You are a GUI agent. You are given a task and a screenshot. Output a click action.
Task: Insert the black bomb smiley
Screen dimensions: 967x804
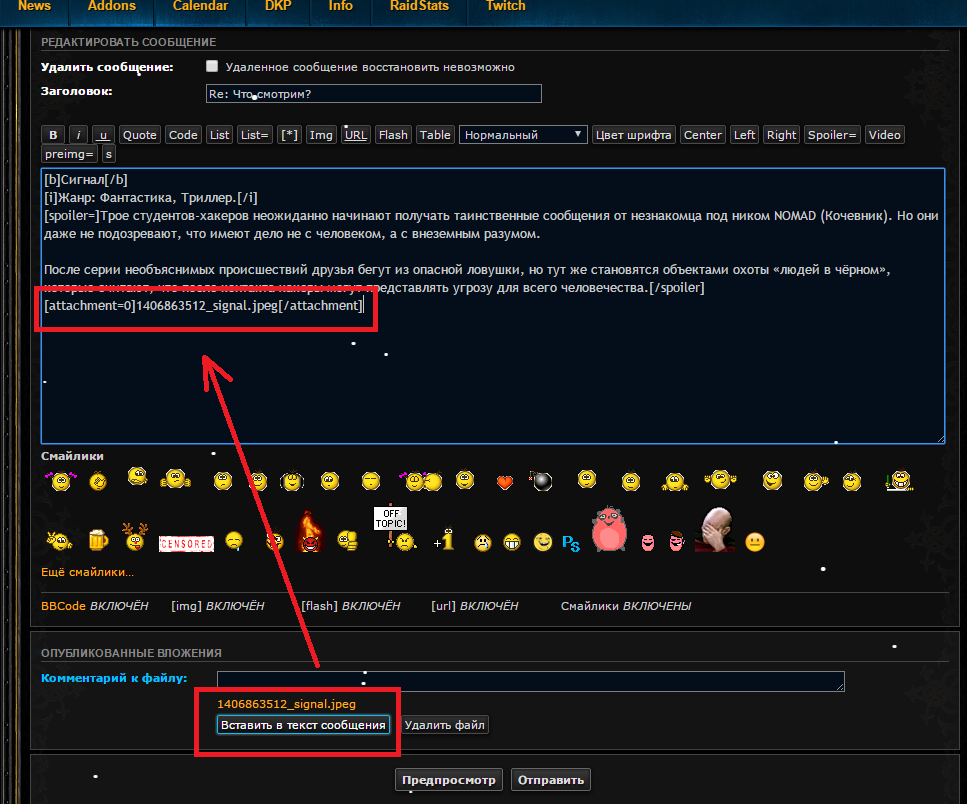[x=541, y=482]
